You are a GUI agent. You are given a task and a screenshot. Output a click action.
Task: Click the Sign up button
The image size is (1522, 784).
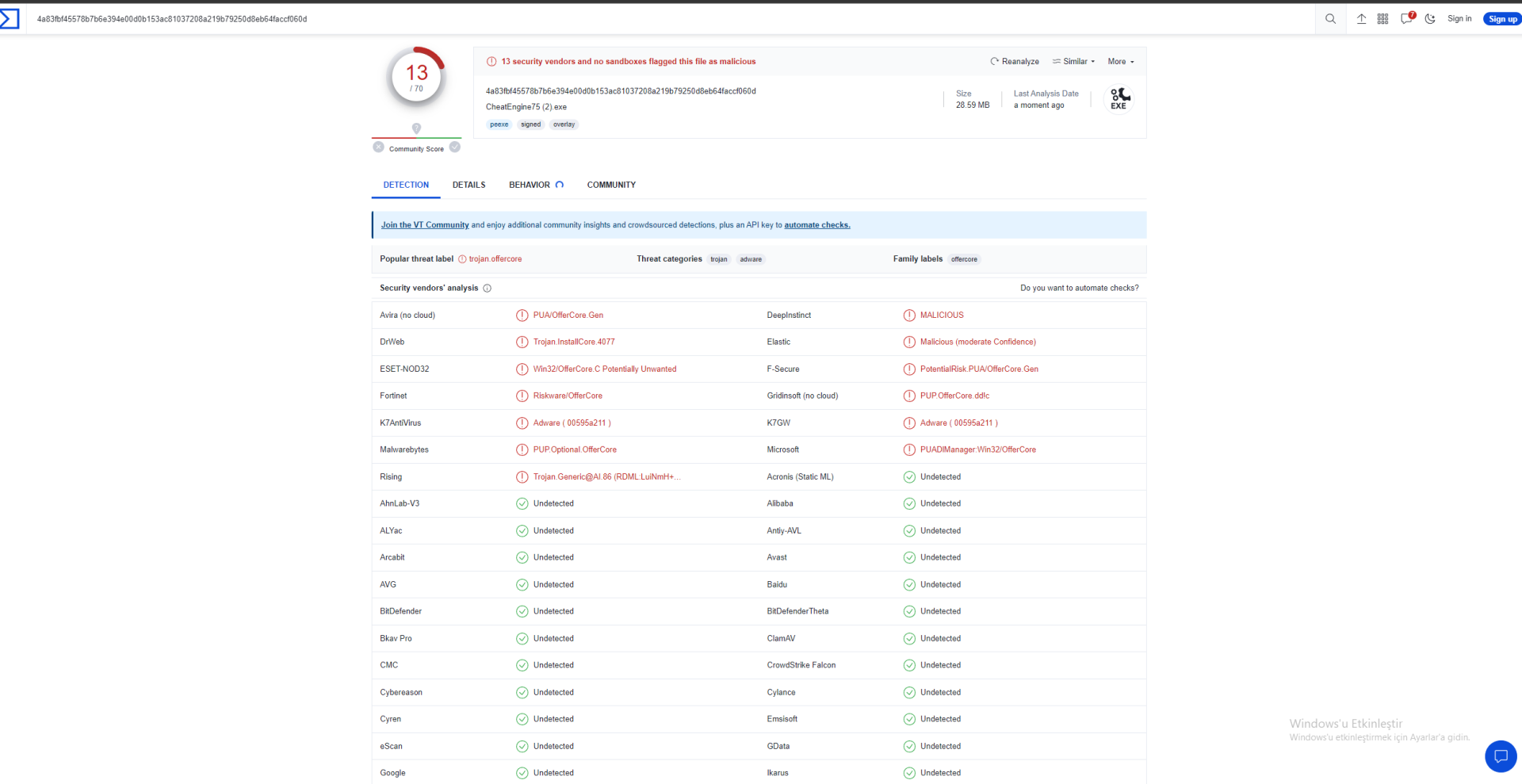point(1502,19)
